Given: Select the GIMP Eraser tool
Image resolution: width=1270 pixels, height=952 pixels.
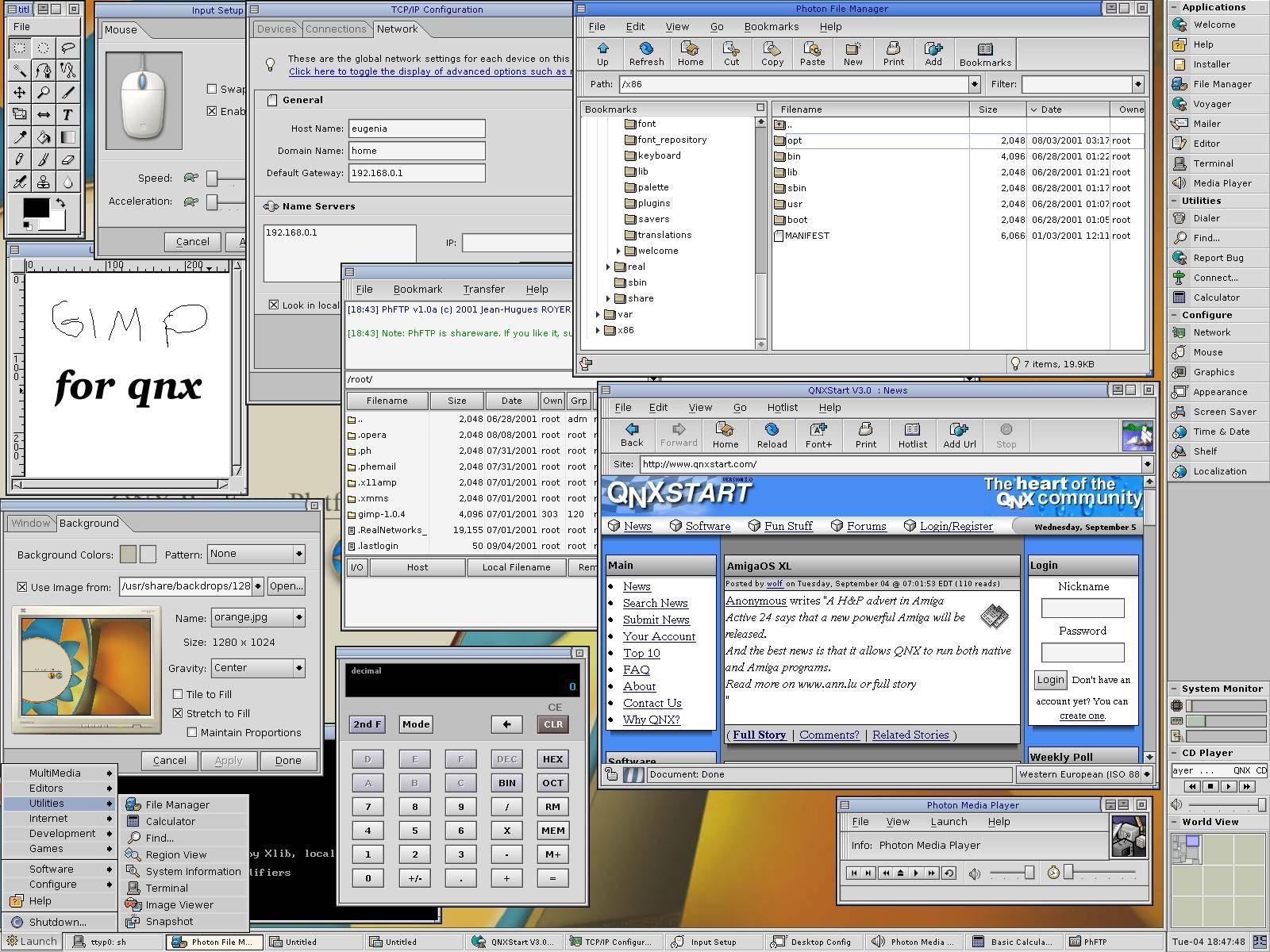Looking at the screenshot, I should [x=67, y=159].
